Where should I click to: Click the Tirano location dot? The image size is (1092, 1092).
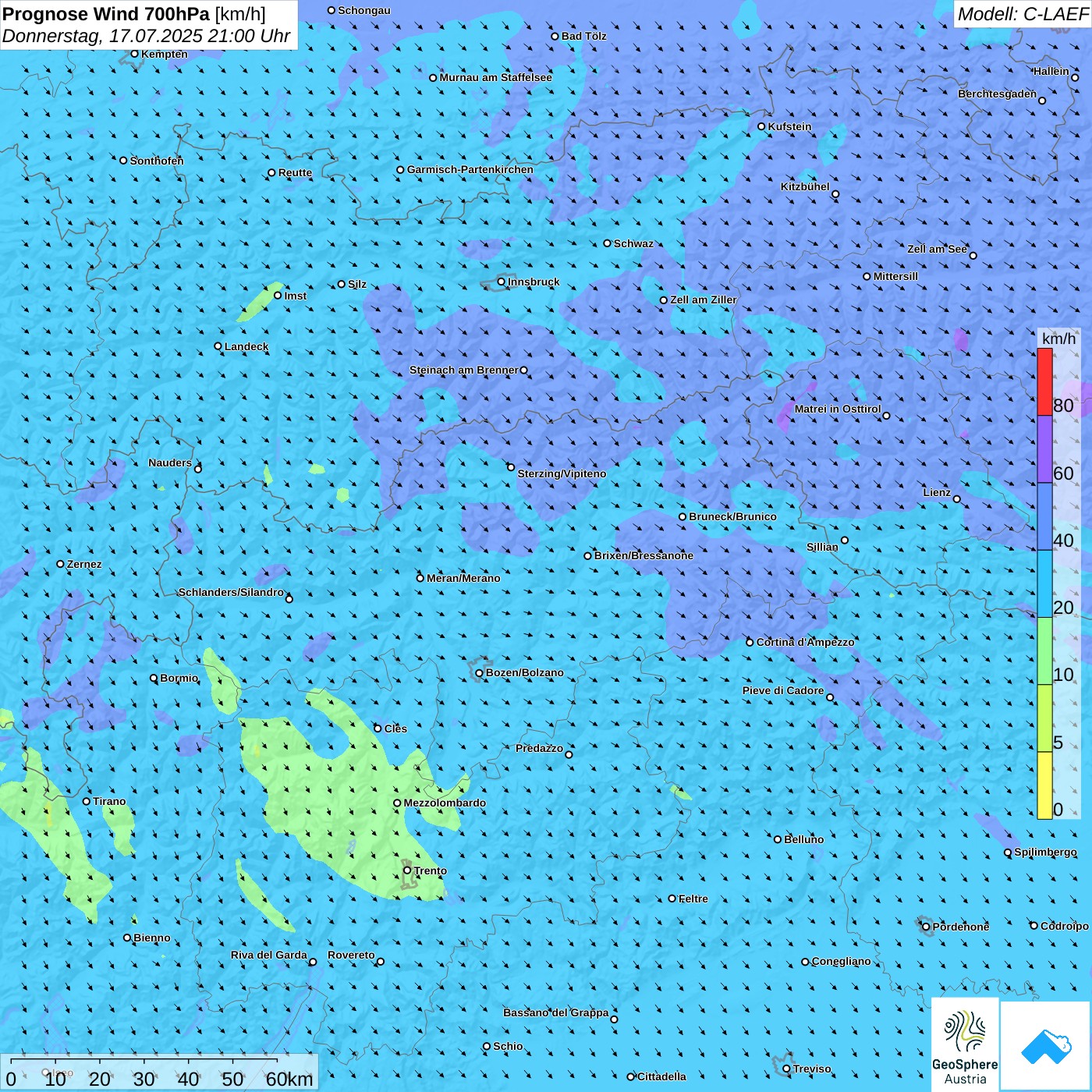(87, 801)
